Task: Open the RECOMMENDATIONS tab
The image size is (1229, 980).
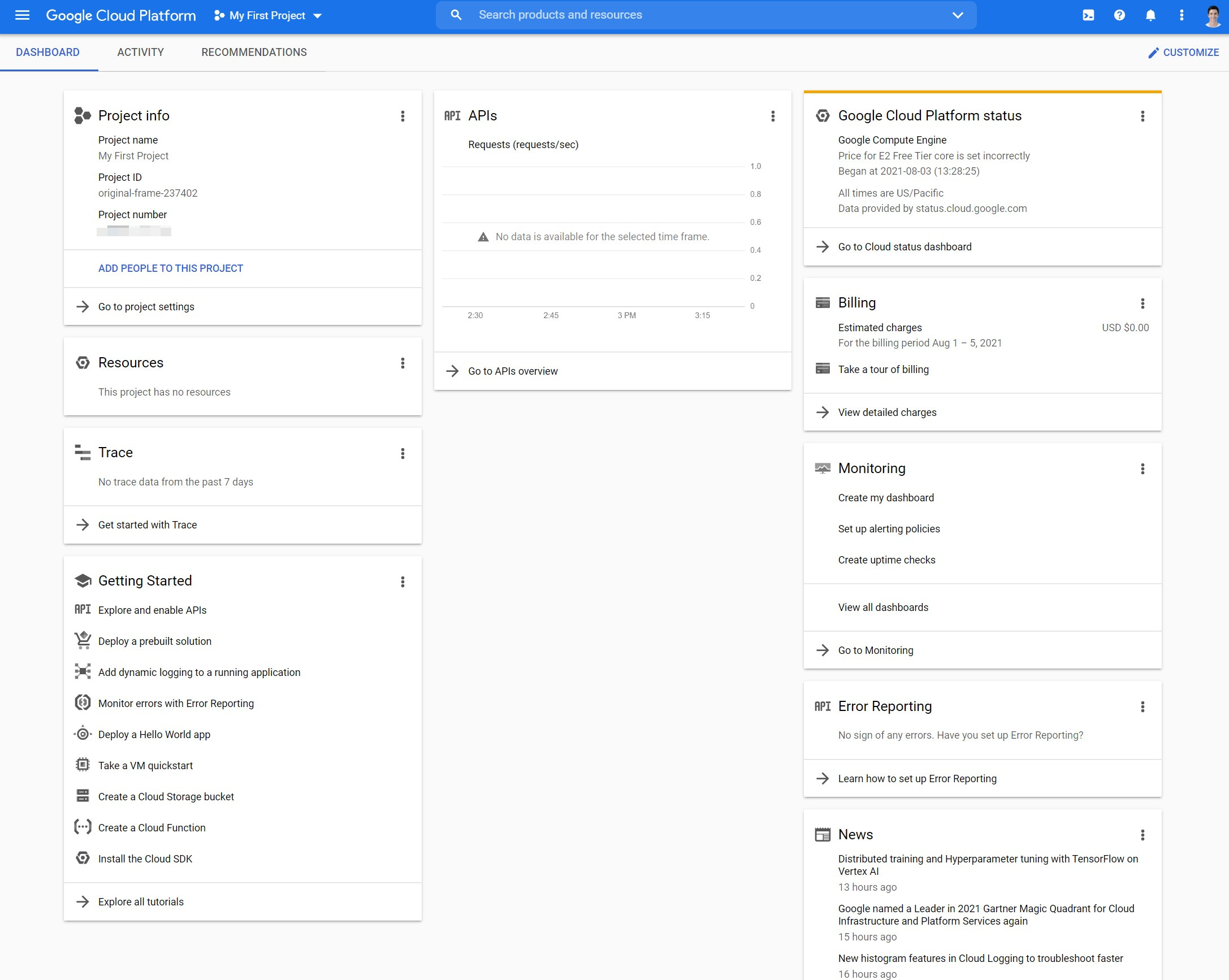Action: (254, 52)
